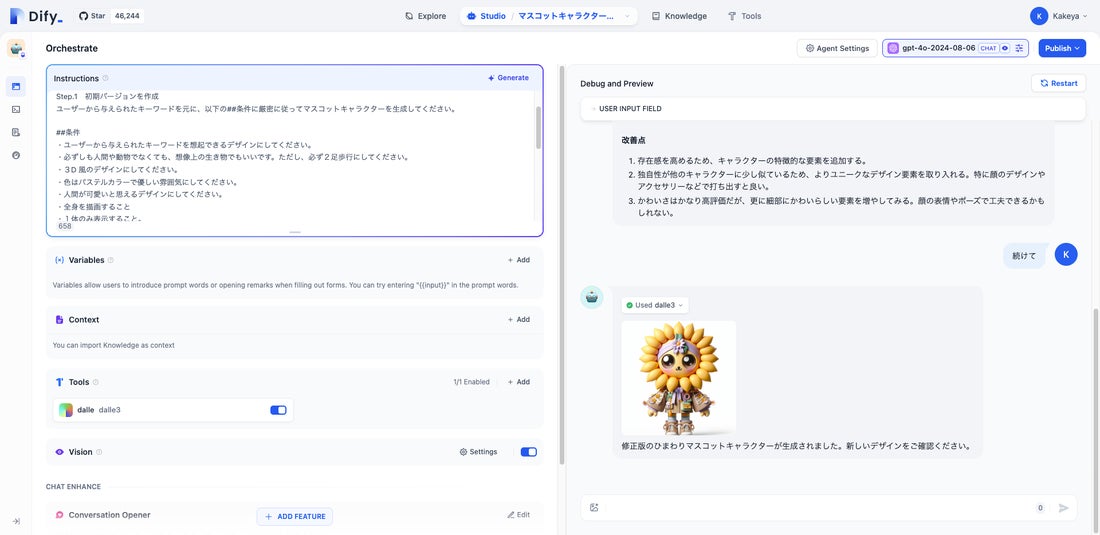Expand the USER INPUT FIELD section
Image resolution: width=1100 pixels, height=535 pixels.
833,109
